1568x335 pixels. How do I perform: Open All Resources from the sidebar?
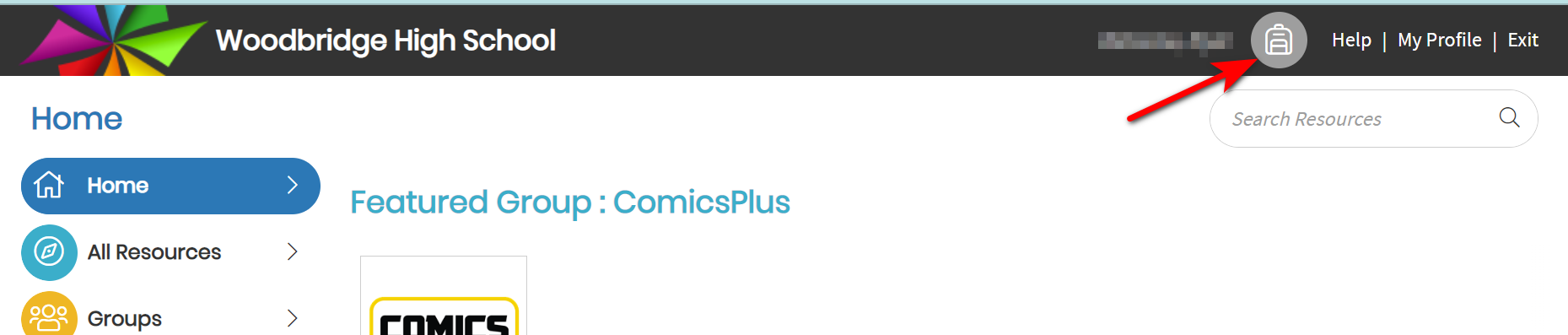pyautogui.click(x=154, y=251)
